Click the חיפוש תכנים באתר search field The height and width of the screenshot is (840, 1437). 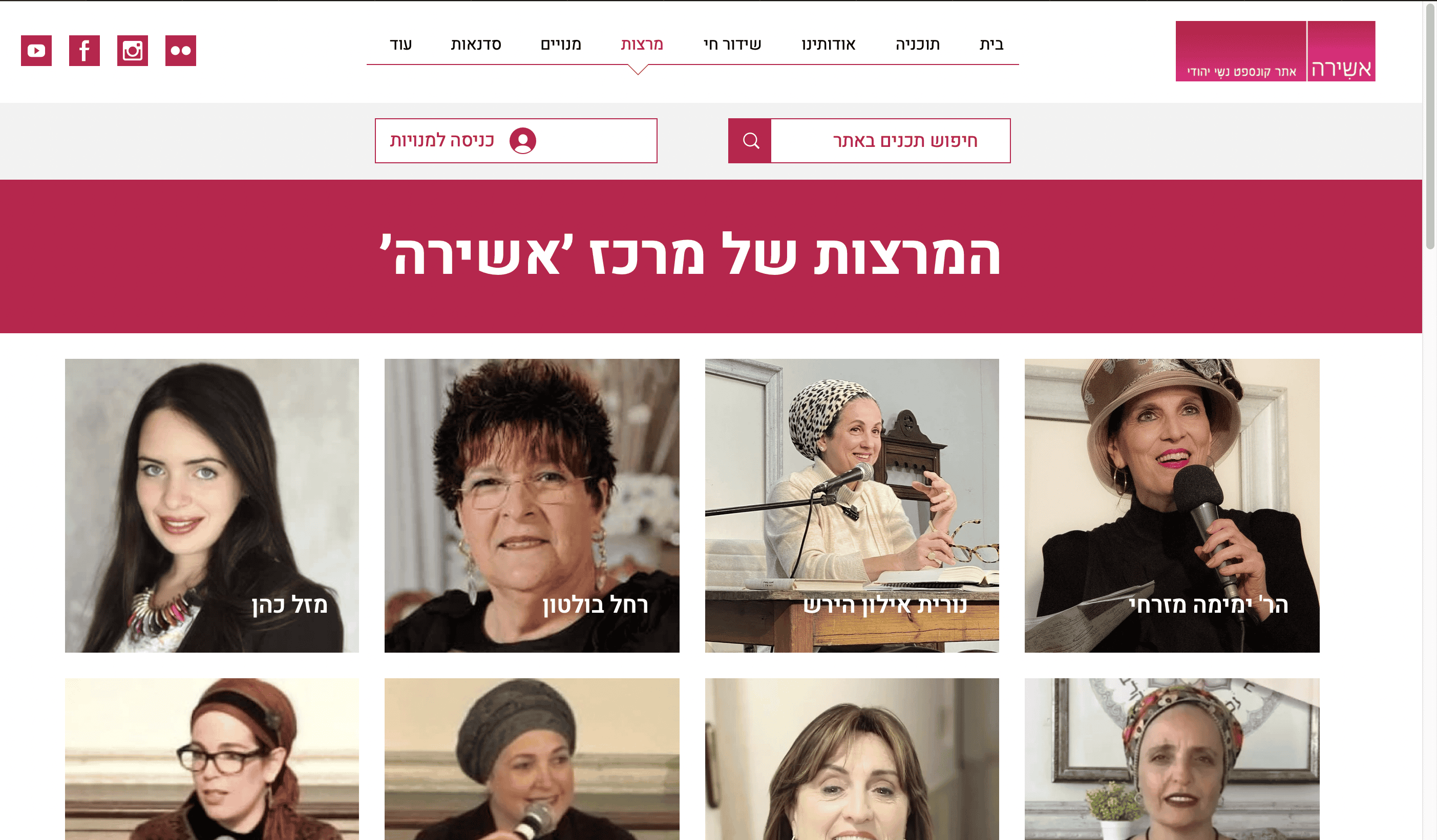(890, 141)
